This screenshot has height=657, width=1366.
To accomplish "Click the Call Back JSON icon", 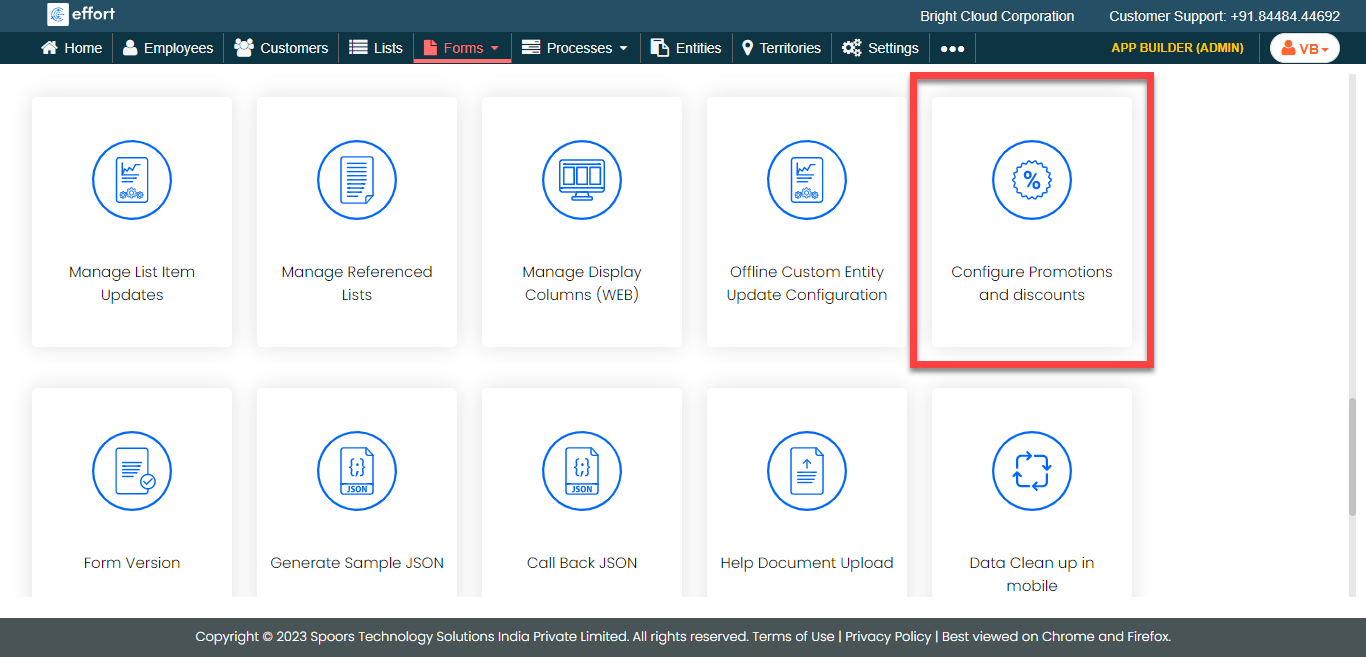I will 582,472.
